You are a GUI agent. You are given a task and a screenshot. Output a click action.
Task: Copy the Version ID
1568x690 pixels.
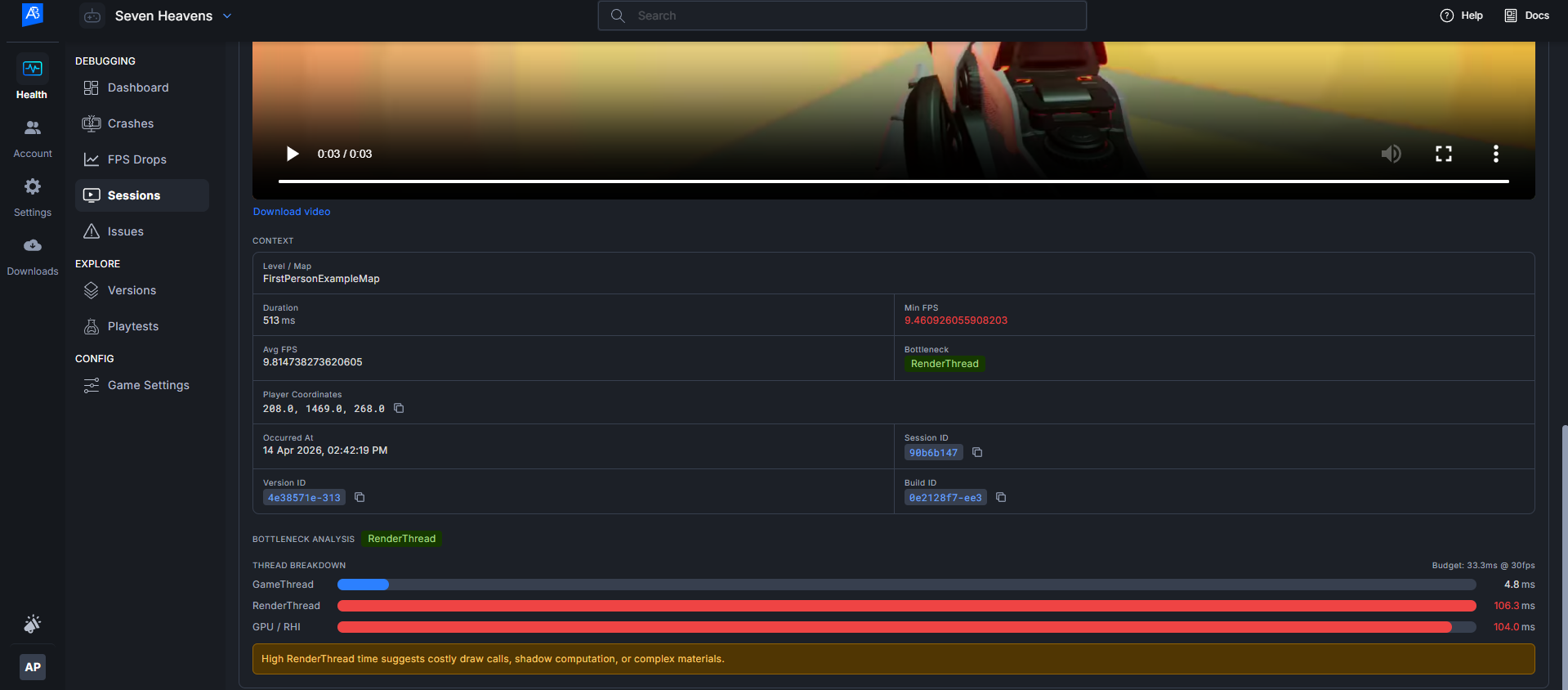click(x=360, y=497)
